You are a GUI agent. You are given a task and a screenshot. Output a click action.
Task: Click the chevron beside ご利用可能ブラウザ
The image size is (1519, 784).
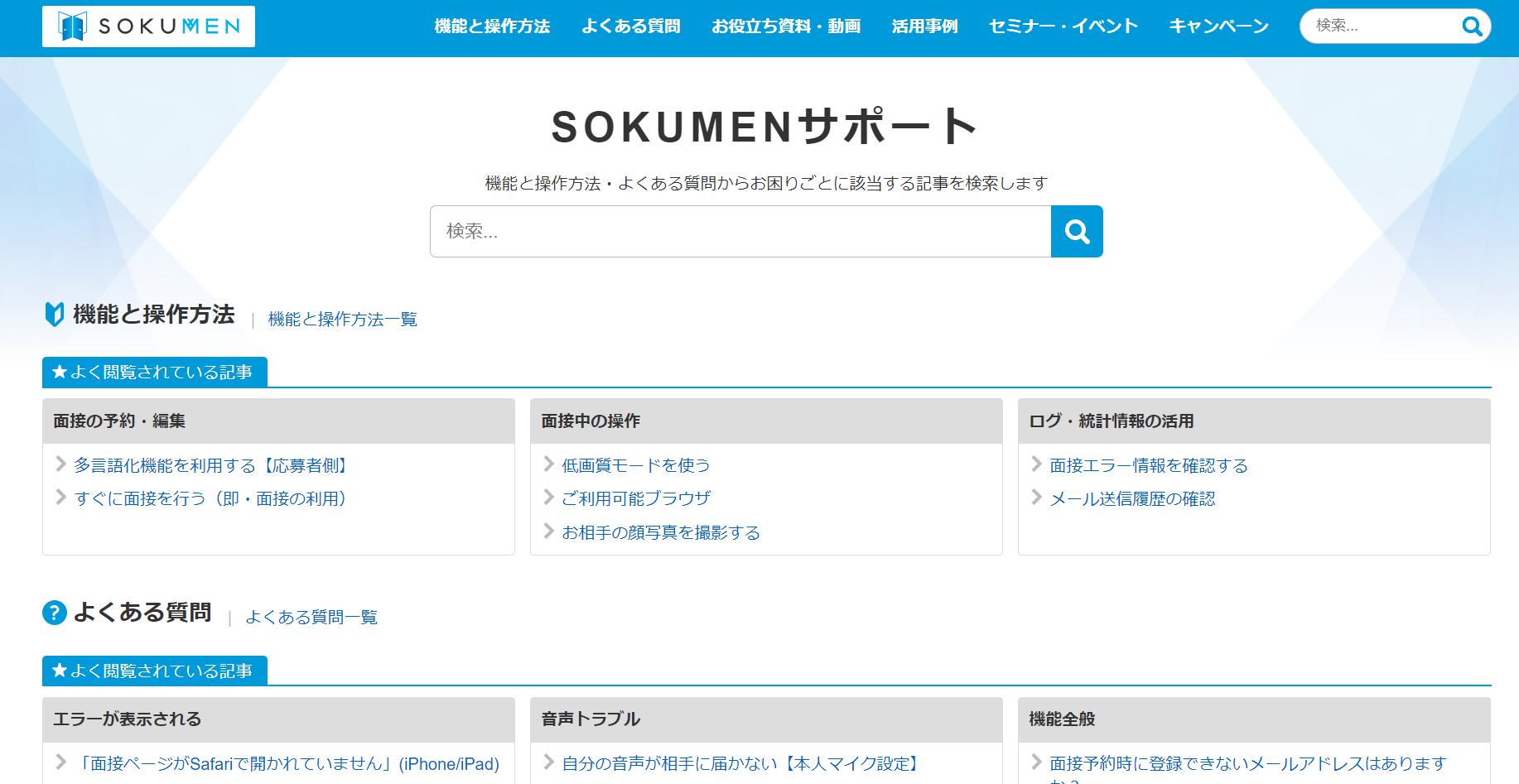coord(548,498)
